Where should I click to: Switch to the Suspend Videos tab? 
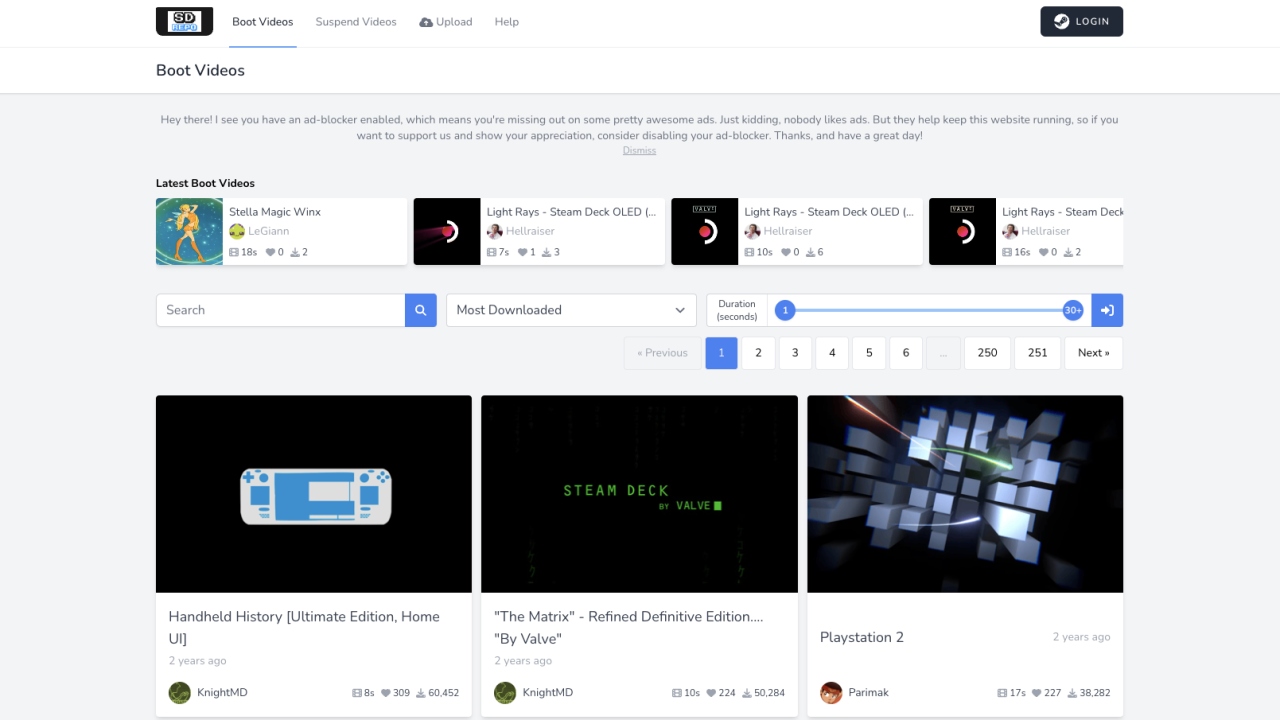point(356,22)
